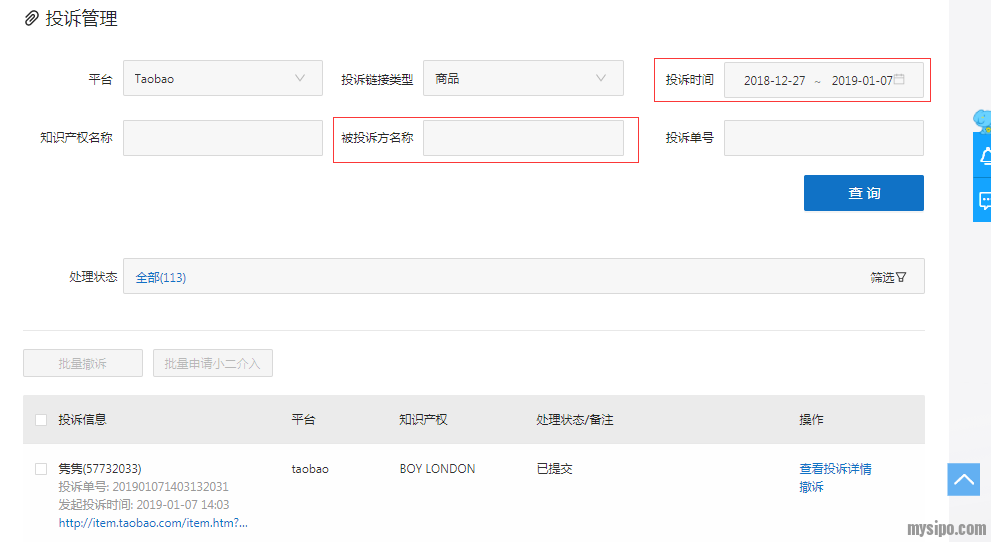Click the elephant mascot icon on right edge
The width and height of the screenshot is (991, 542).
coord(982,119)
